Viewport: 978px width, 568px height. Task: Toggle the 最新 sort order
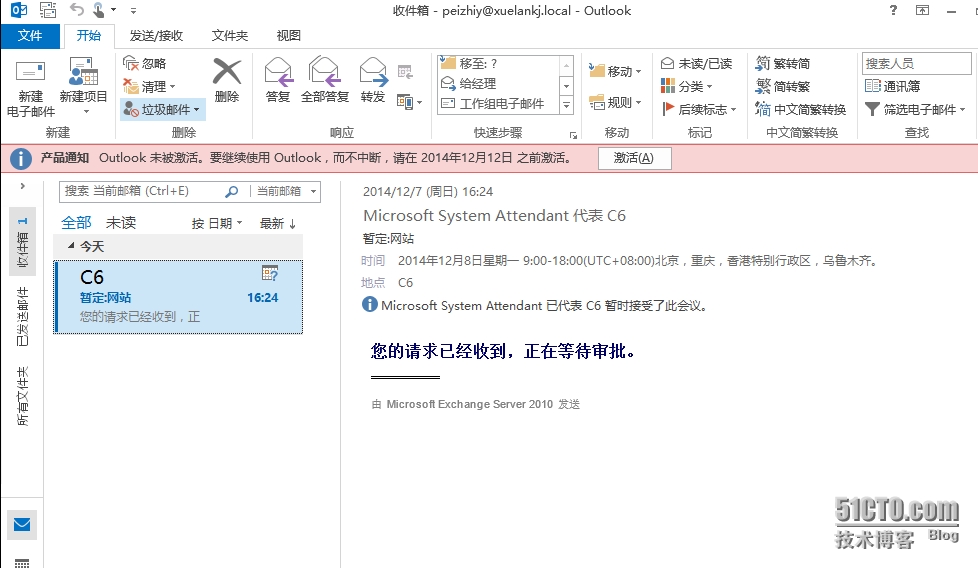click(278, 223)
